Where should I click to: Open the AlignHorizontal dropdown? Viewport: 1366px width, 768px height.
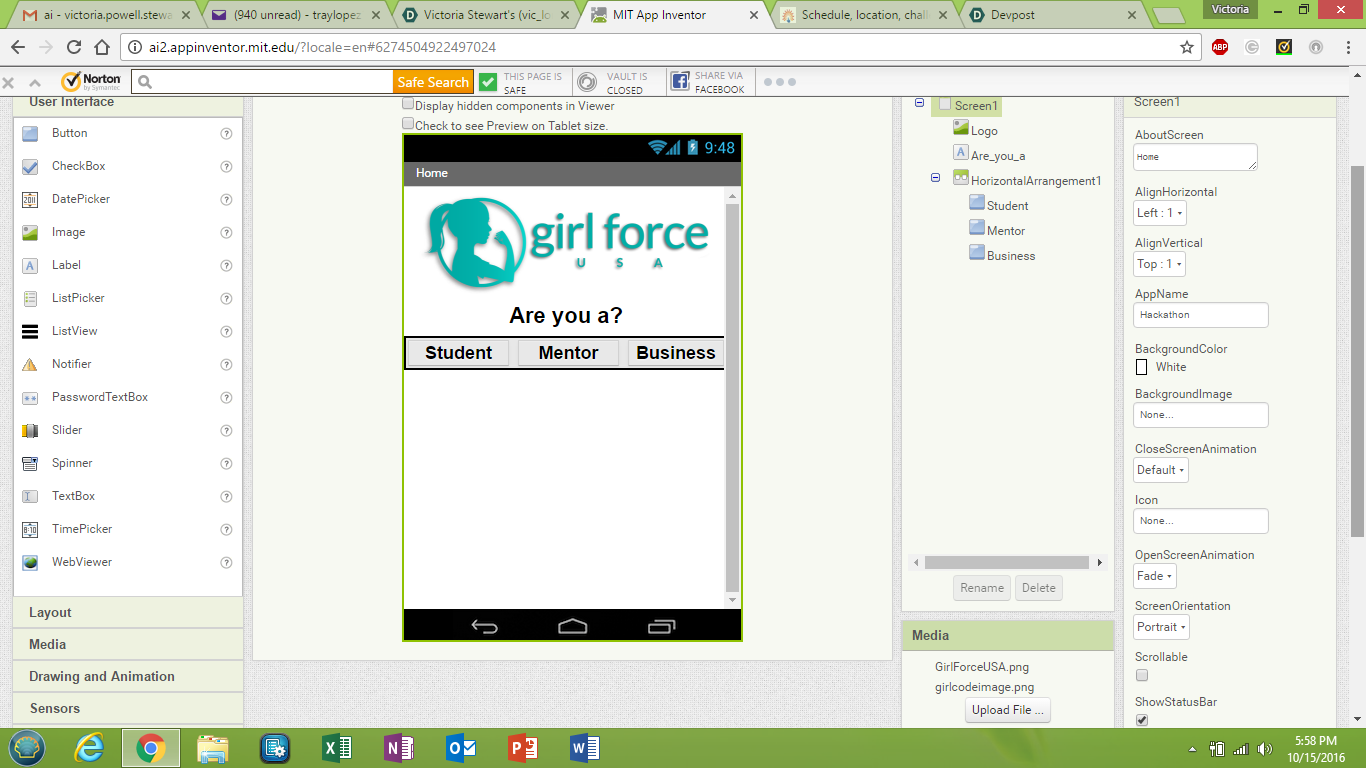point(1158,213)
